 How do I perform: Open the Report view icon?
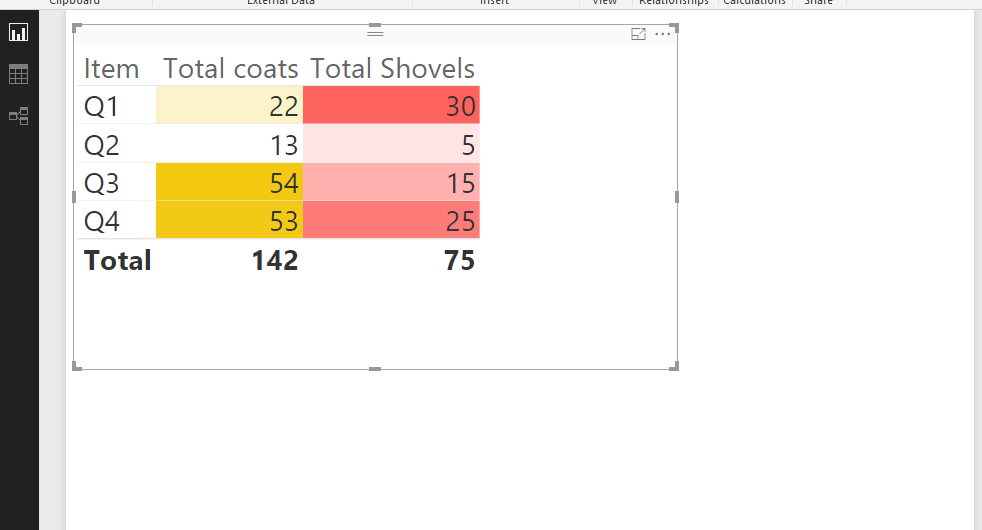pyautogui.click(x=18, y=32)
